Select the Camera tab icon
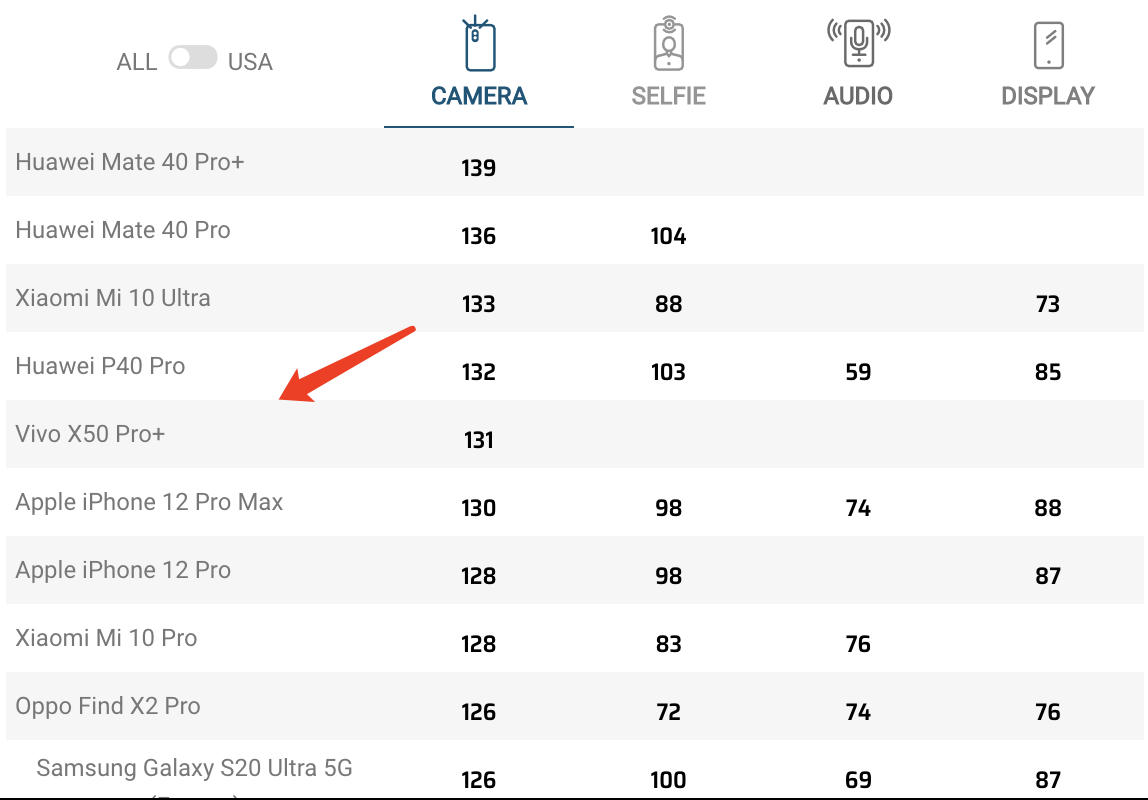1148x800 pixels. coord(478,44)
